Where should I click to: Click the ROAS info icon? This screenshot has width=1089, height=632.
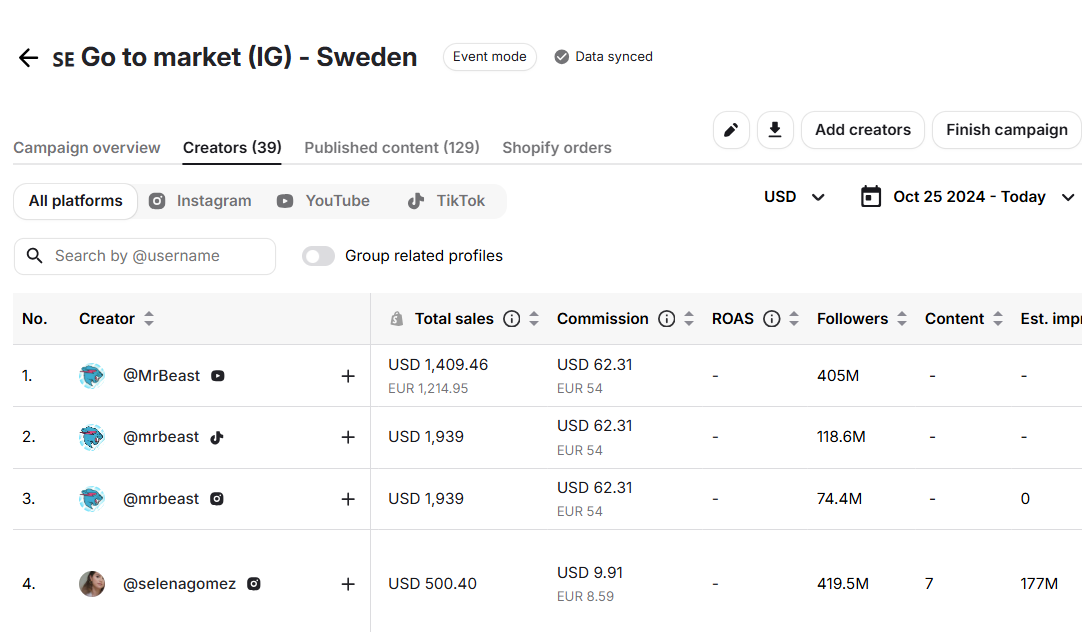point(772,319)
